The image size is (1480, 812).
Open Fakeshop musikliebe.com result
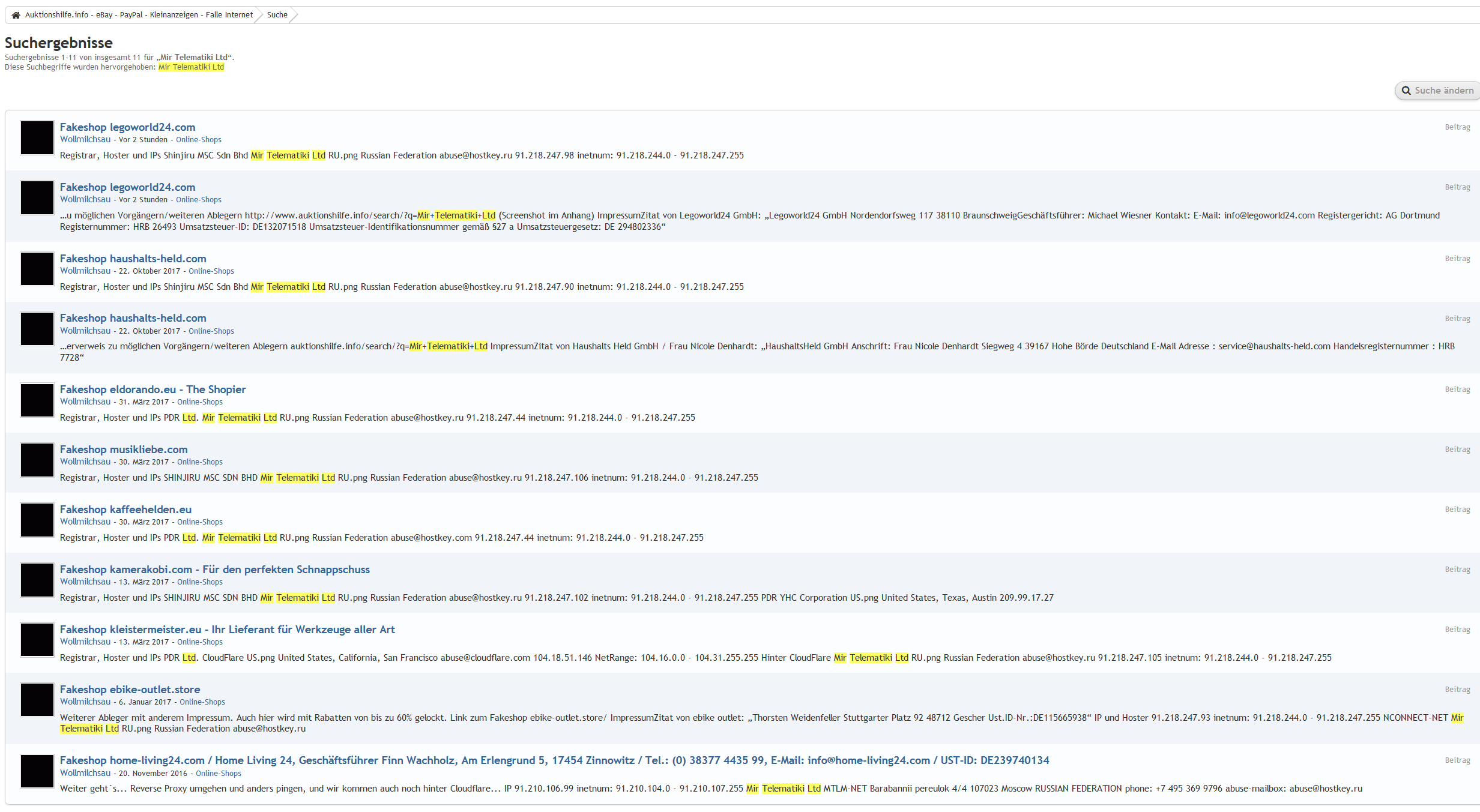click(124, 450)
